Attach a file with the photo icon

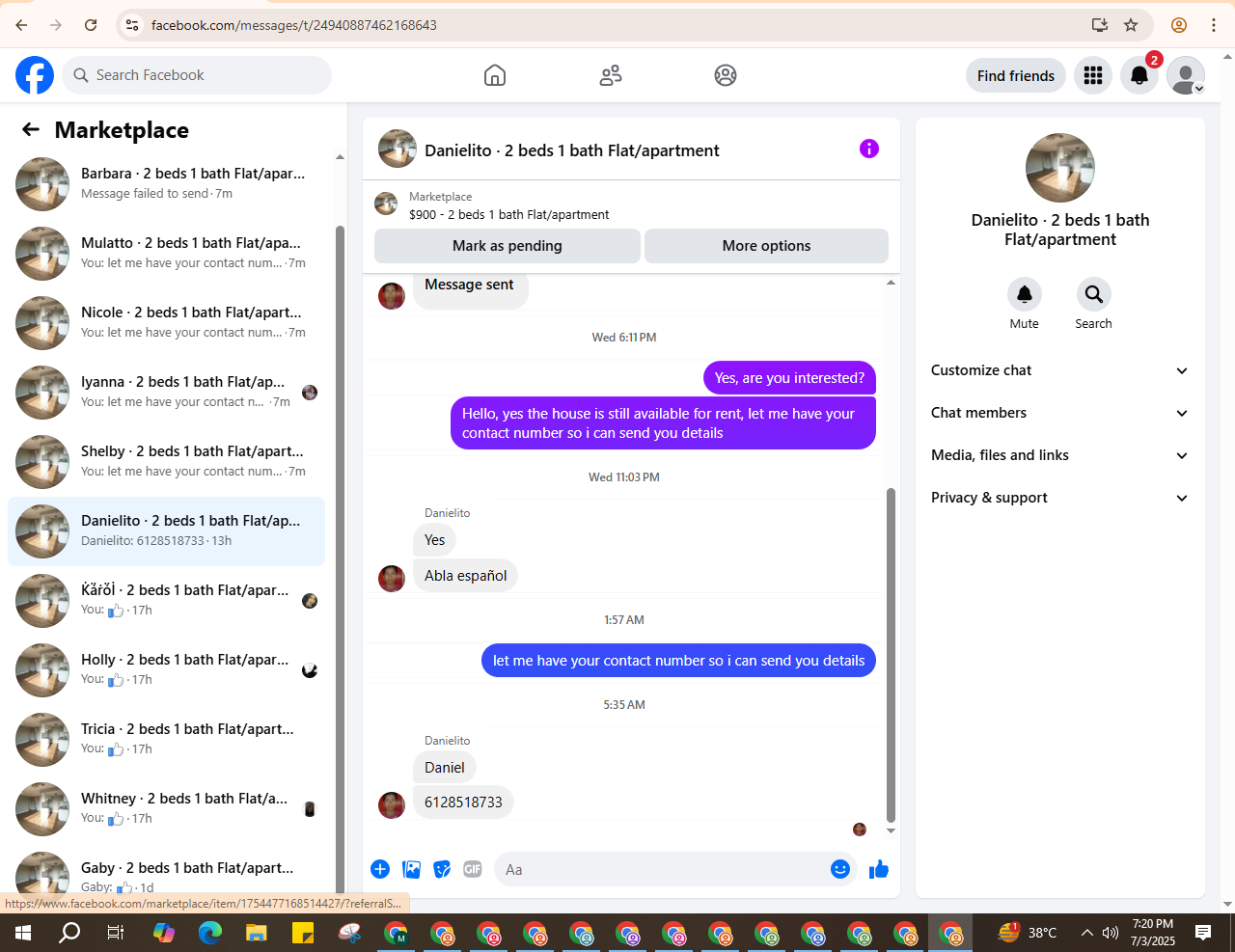pyautogui.click(x=412, y=869)
